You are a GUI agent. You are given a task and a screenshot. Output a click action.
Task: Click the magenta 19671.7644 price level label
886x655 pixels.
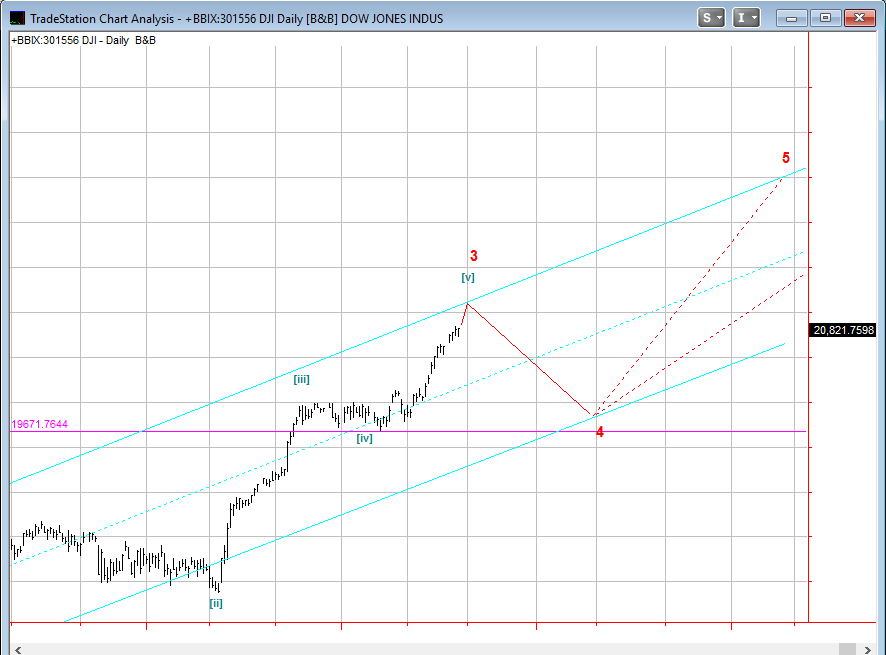click(40, 424)
